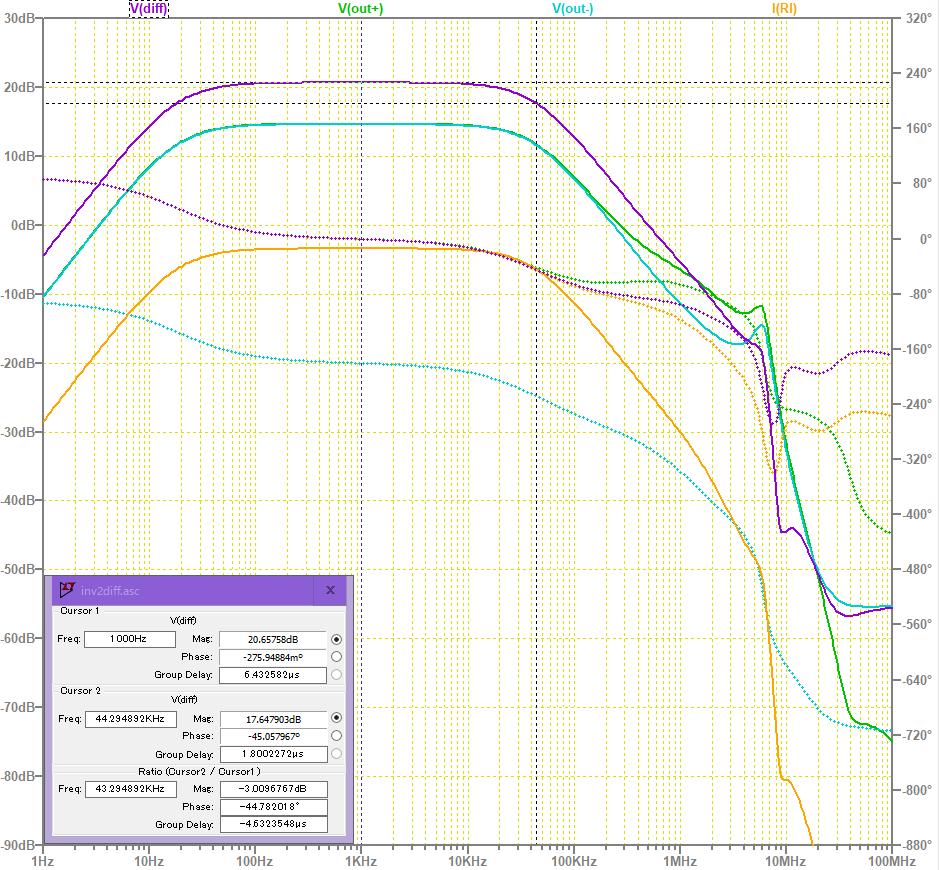This screenshot has width=940, height=870.
Task: Click the V(diff) trace label
Action: [149, 8]
